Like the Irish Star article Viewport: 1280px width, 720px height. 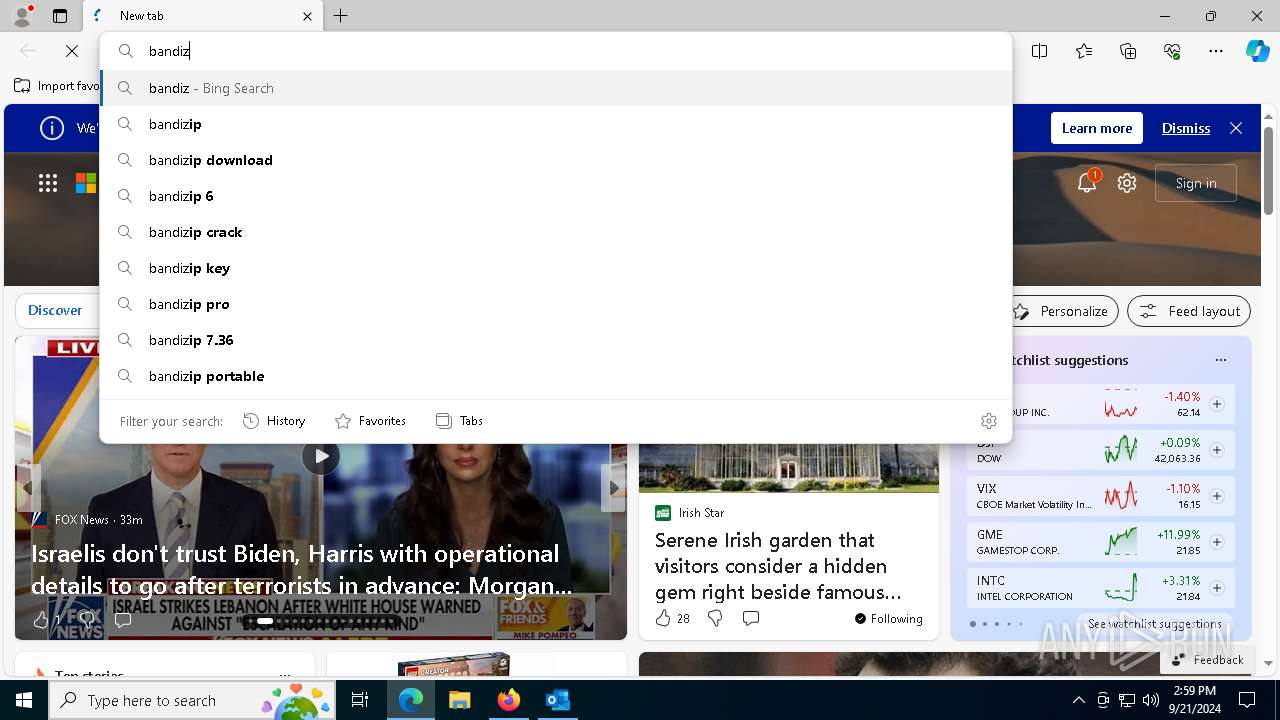(663, 619)
